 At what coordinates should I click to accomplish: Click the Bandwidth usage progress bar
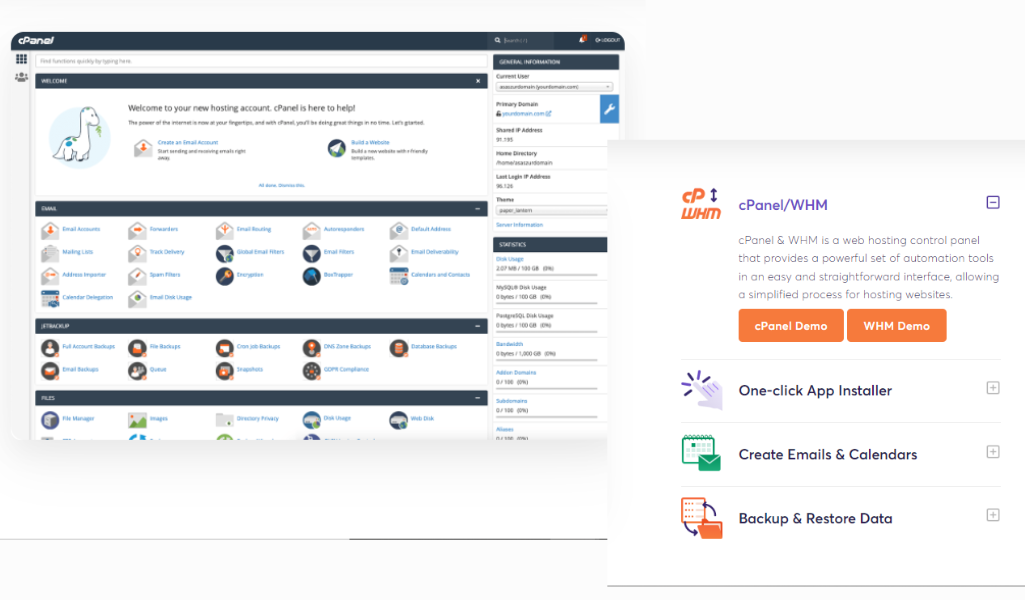coord(546,360)
